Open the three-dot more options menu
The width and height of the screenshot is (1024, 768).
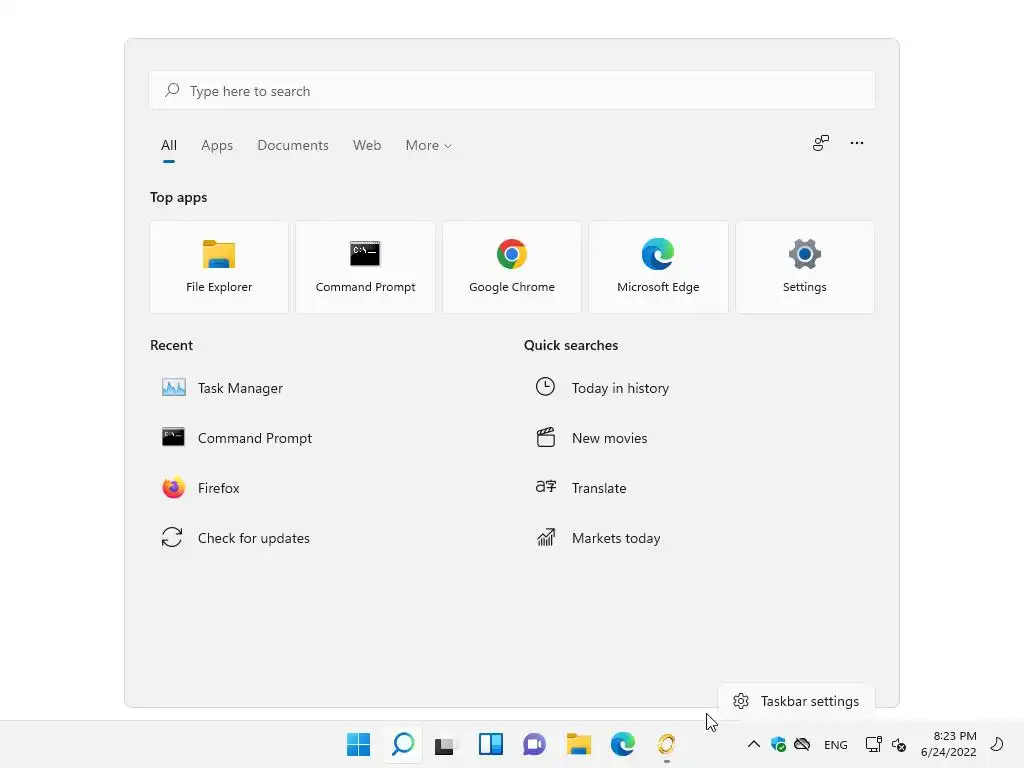(x=857, y=143)
